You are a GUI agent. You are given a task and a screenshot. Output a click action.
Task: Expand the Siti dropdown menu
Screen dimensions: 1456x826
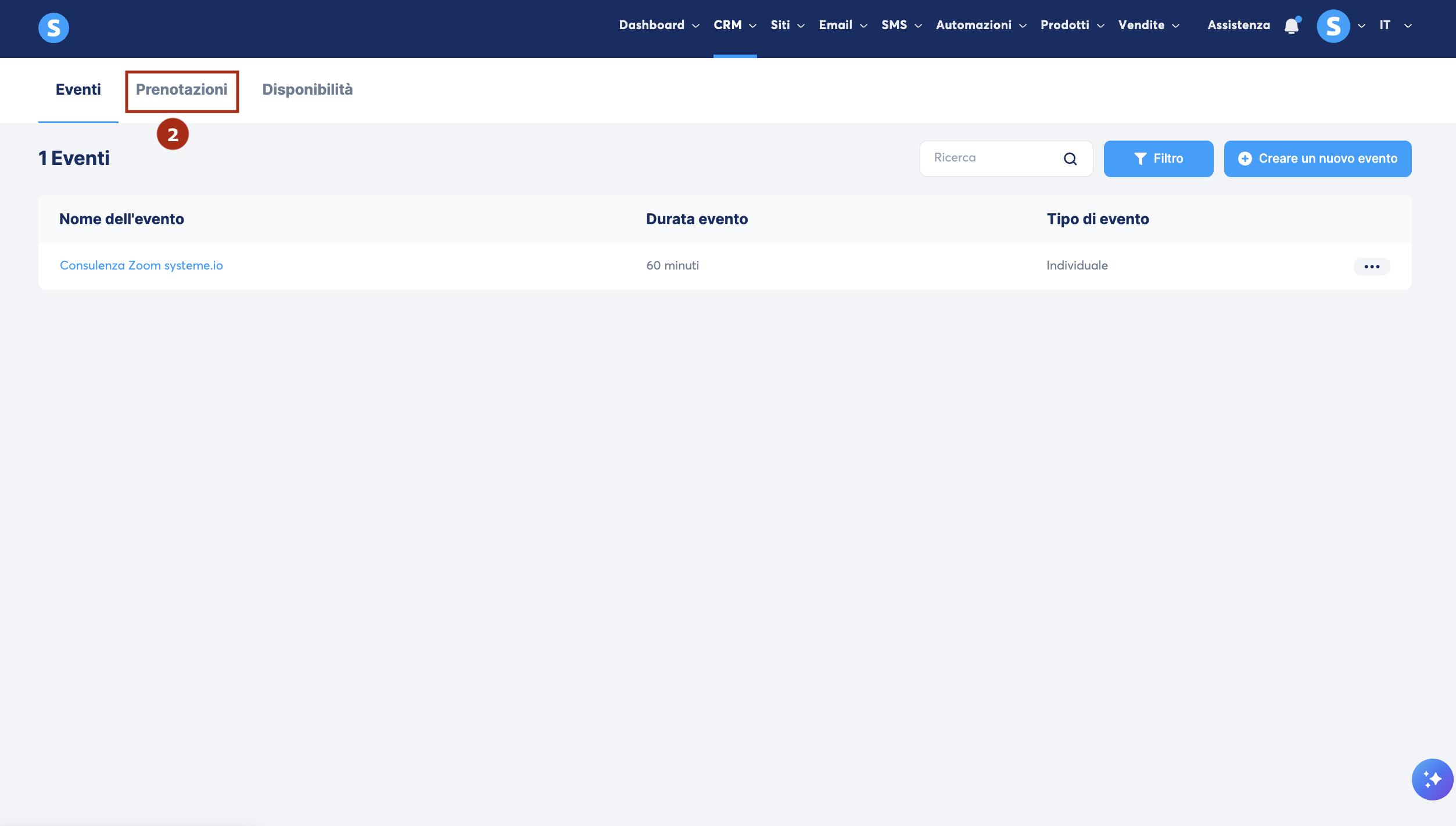[787, 25]
